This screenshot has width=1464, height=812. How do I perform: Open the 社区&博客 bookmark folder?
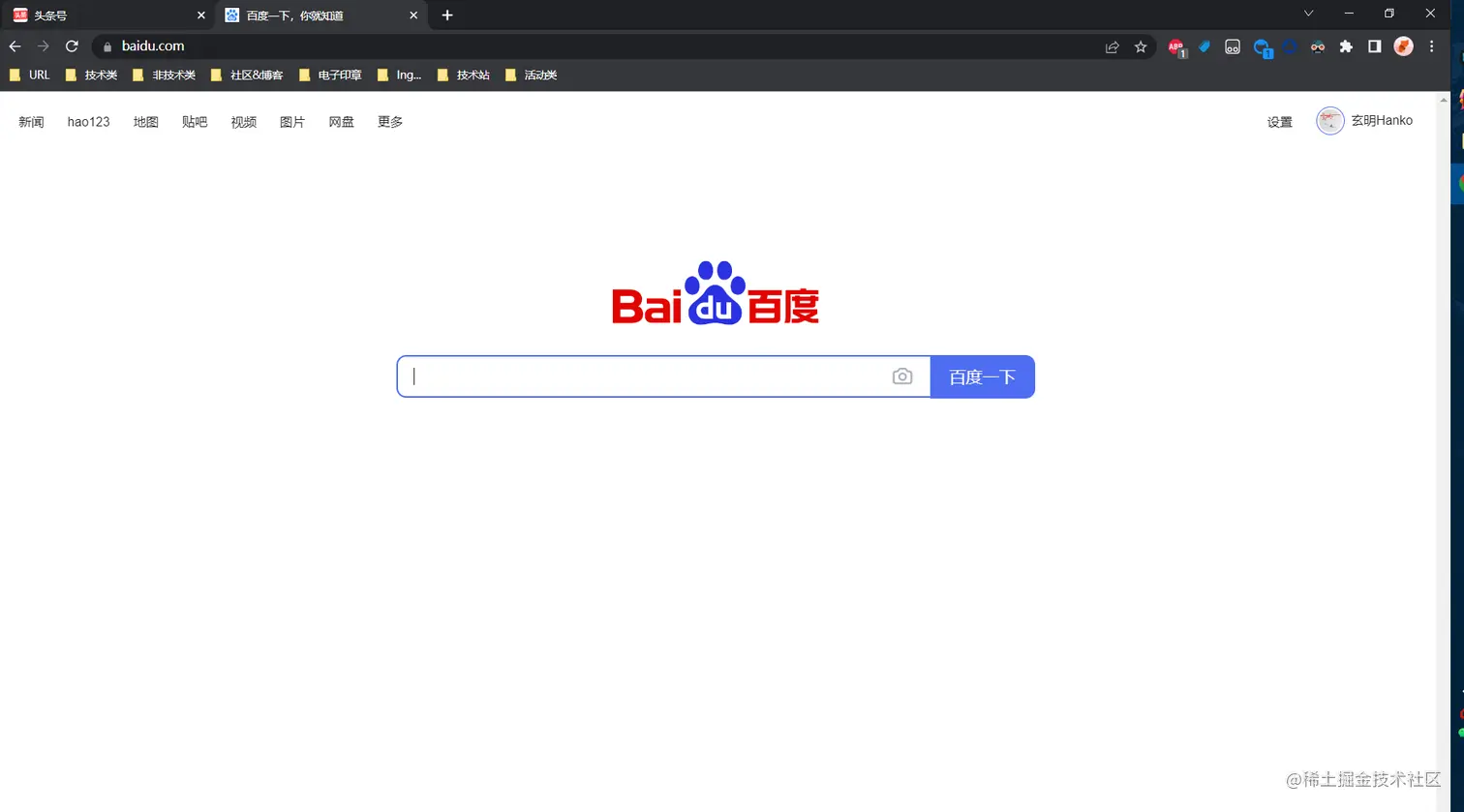[x=247, y=75]
